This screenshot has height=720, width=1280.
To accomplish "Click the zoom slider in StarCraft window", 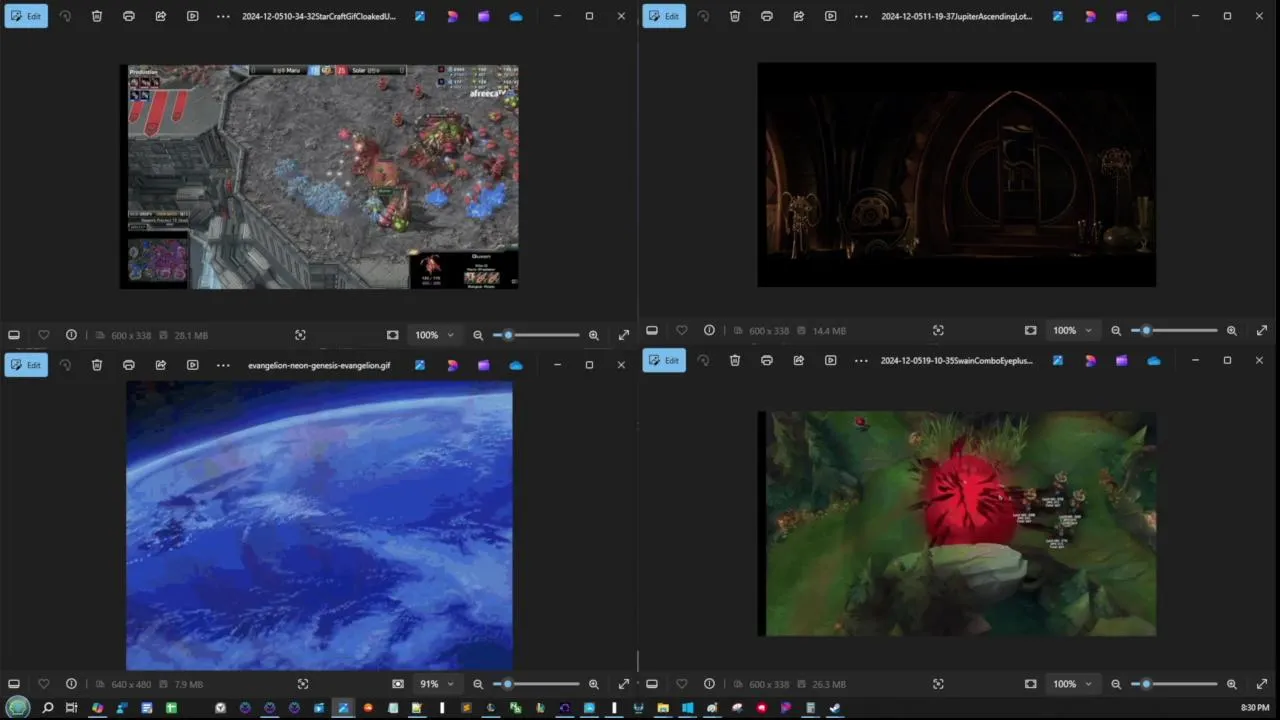I will click(x=536, y=335).
